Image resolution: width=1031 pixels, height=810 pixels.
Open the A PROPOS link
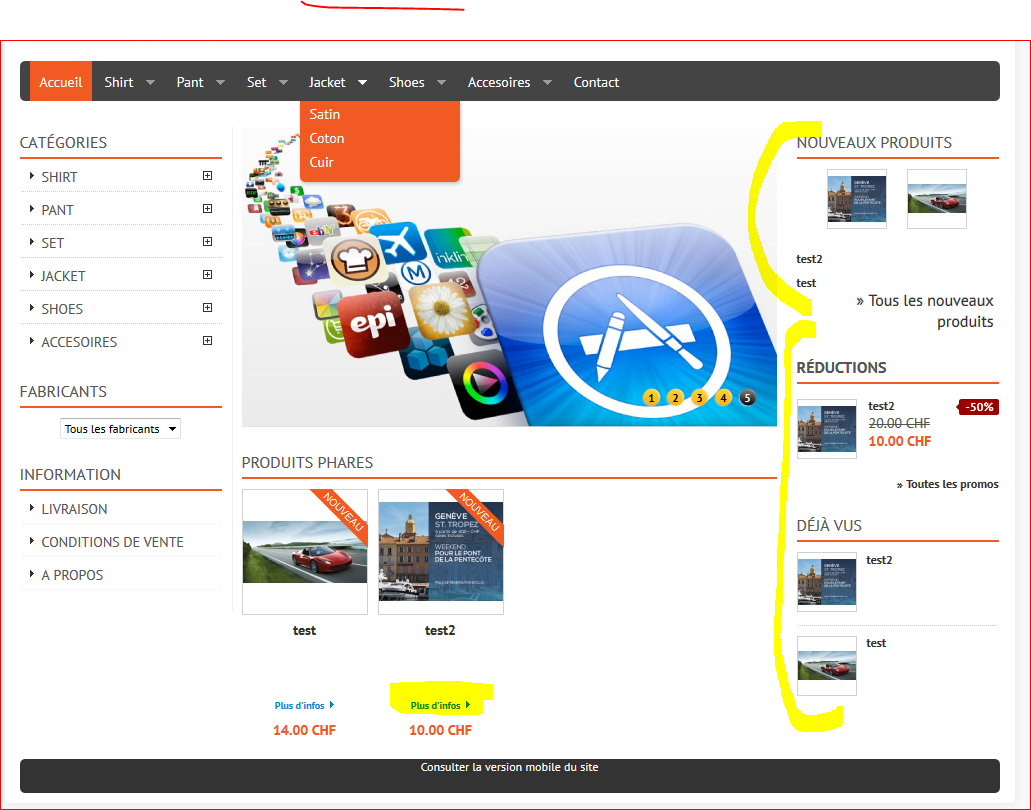coord(72,575)
